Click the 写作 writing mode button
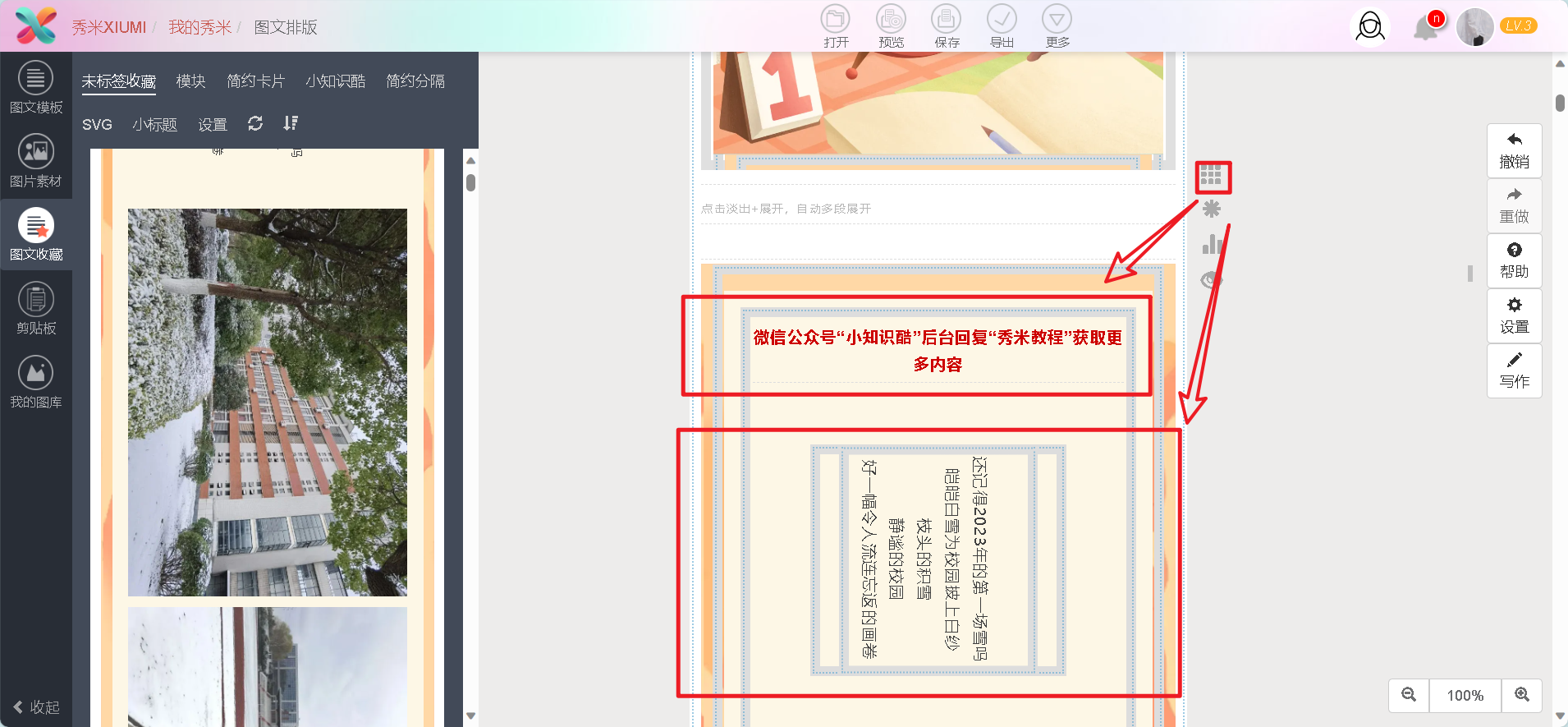Screen dimensions: 1568x727 pyautogui.click(x=1515, y=370)
